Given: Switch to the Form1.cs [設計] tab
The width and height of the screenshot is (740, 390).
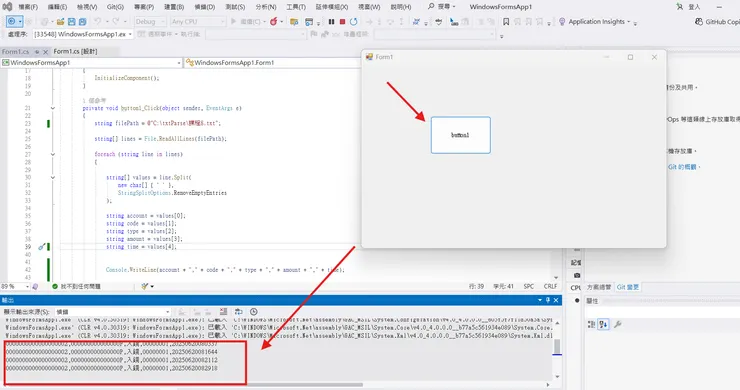Looking at the screenshot, I should pyautogui.click(x=75, y=51).
